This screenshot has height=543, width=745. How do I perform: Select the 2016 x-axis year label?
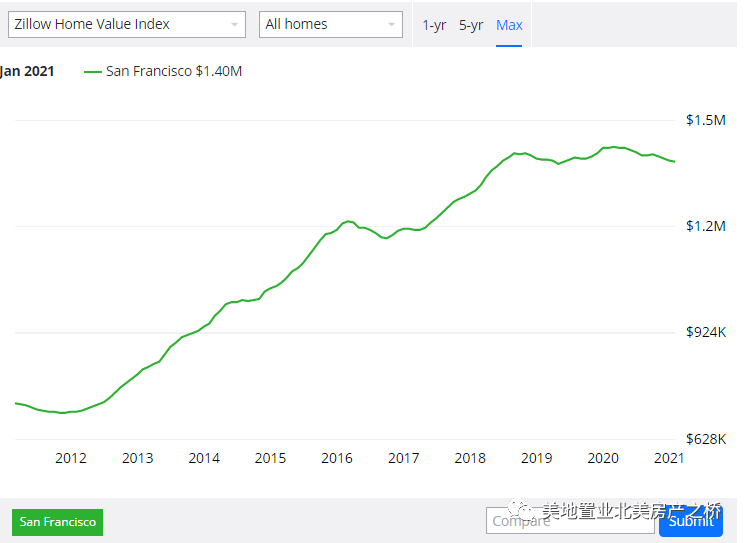[337, 458]
